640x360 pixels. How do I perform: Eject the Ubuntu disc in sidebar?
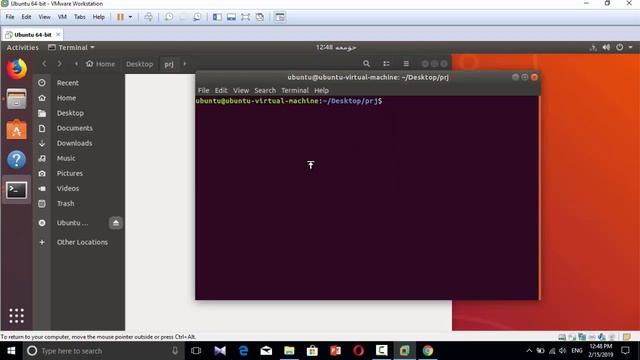click(116, 223)
